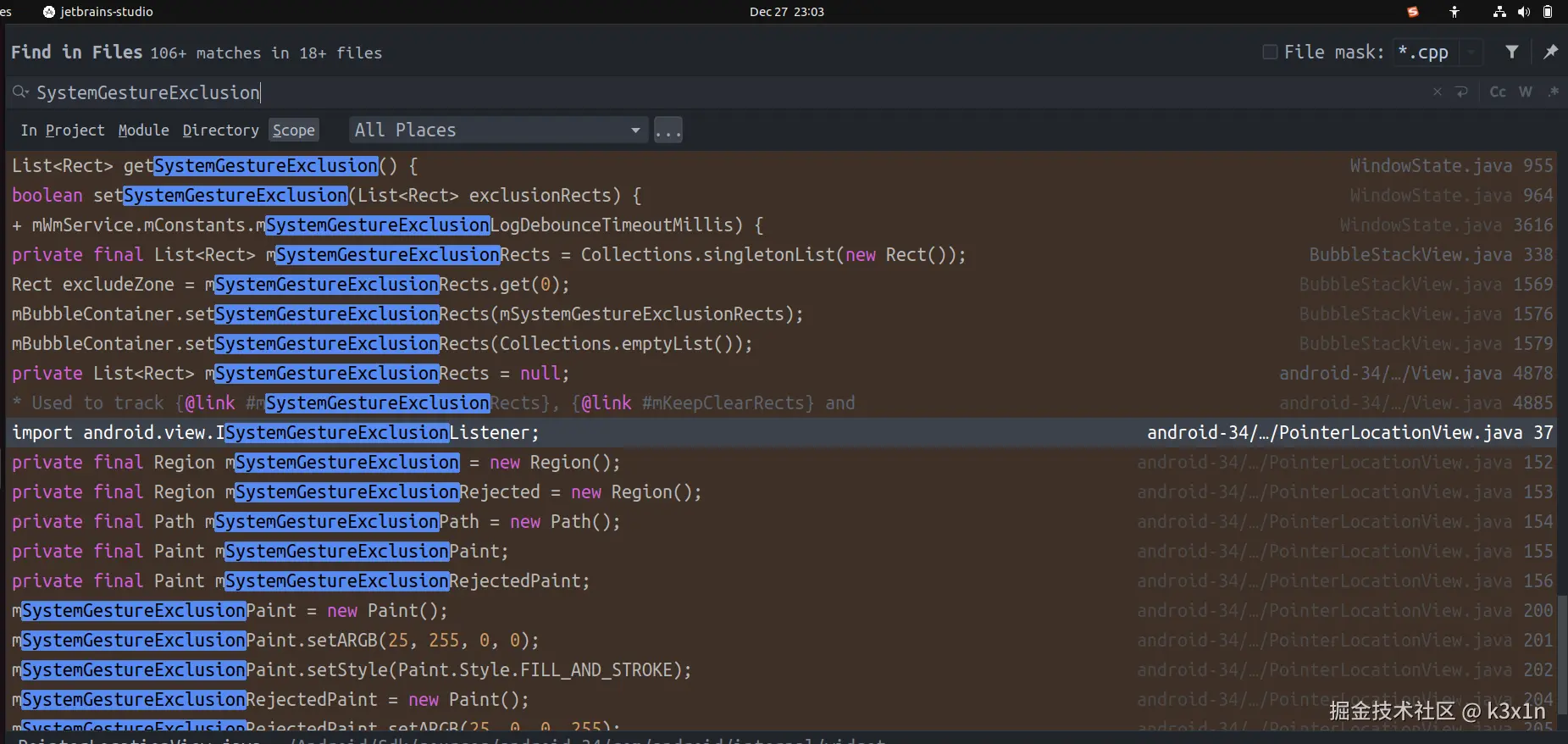Image resolution: width=1568 pixels, height=744 pixels.
Task: Click the Sogou input method tray icon
Action: (x=1412, y=12)
